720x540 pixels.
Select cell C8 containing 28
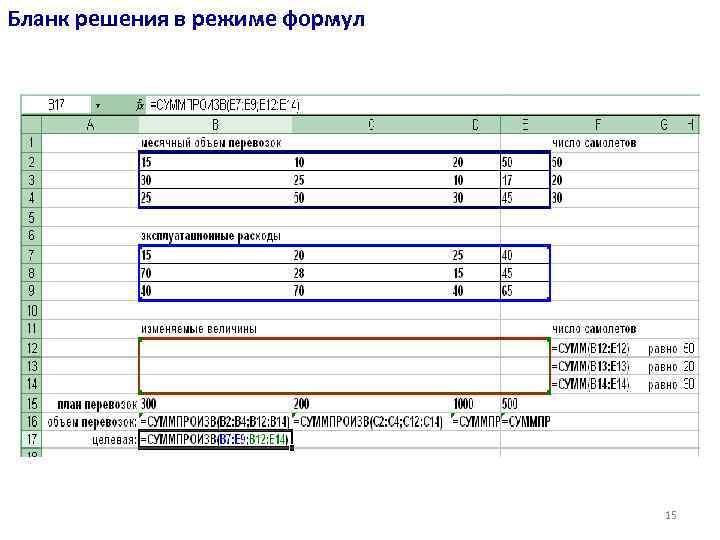(x=371, y=273)
